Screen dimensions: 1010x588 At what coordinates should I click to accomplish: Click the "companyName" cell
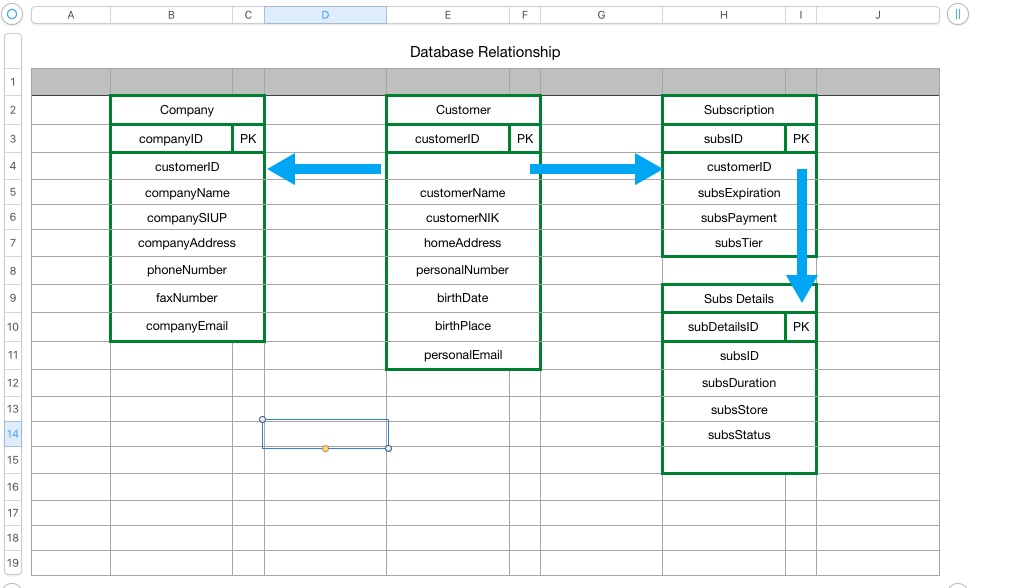pos(187,192)
